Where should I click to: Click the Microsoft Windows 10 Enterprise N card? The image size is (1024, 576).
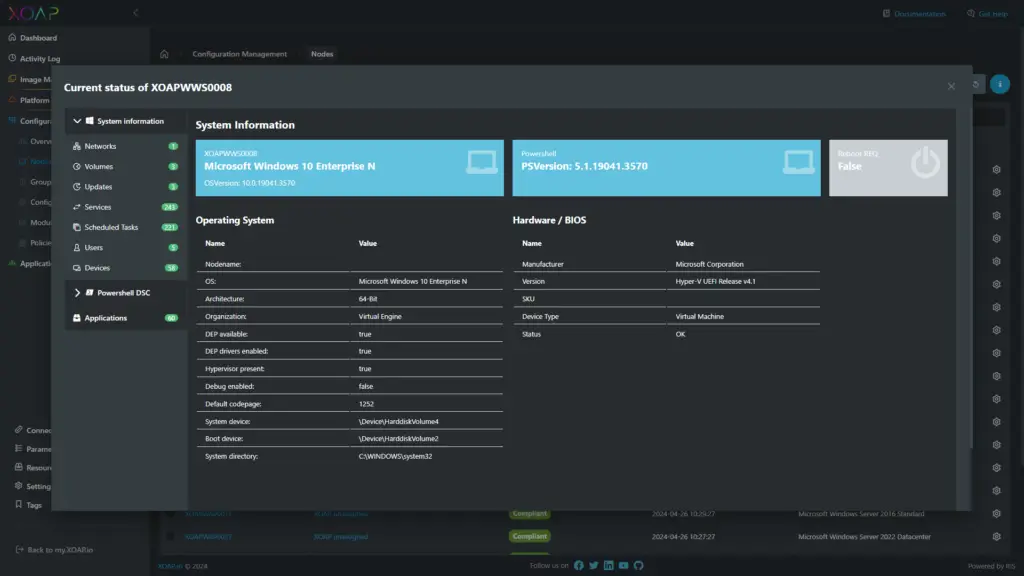pos(349,168)
